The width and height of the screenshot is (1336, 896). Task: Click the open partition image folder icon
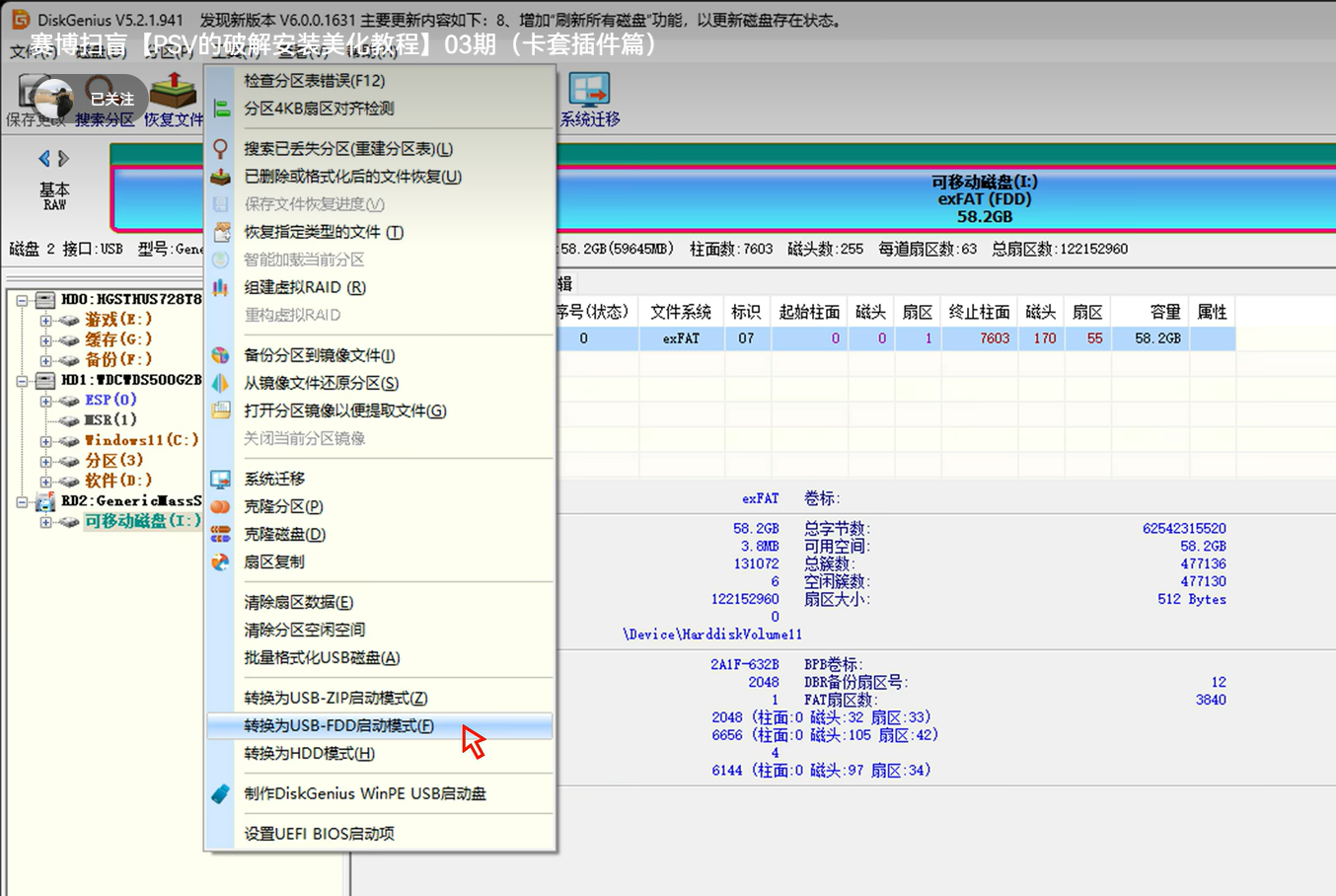coord(221,411)
